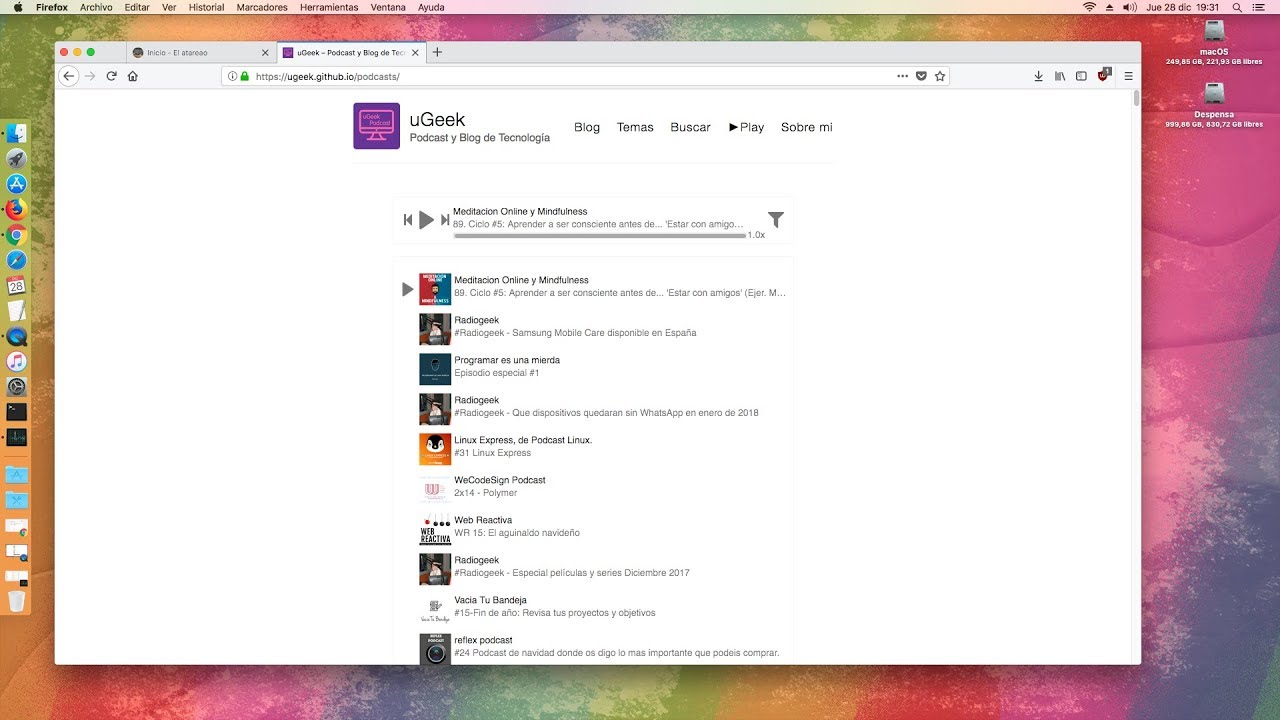Open the Temas page
The width and height of the screenshot is (1280, 720).
[635, 127]
